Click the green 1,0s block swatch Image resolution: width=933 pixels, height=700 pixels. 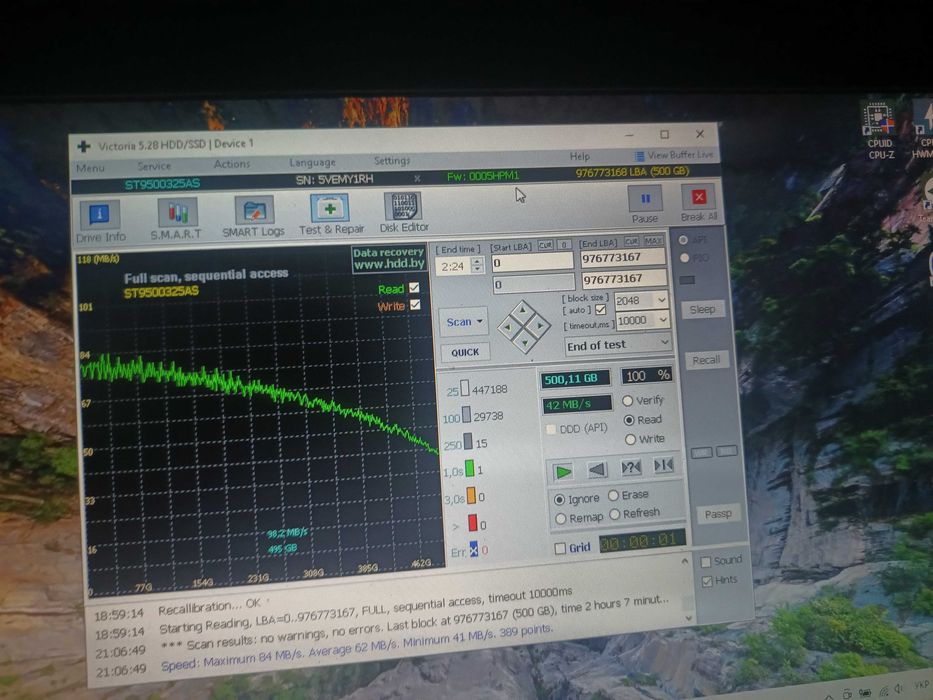point(469,468)
